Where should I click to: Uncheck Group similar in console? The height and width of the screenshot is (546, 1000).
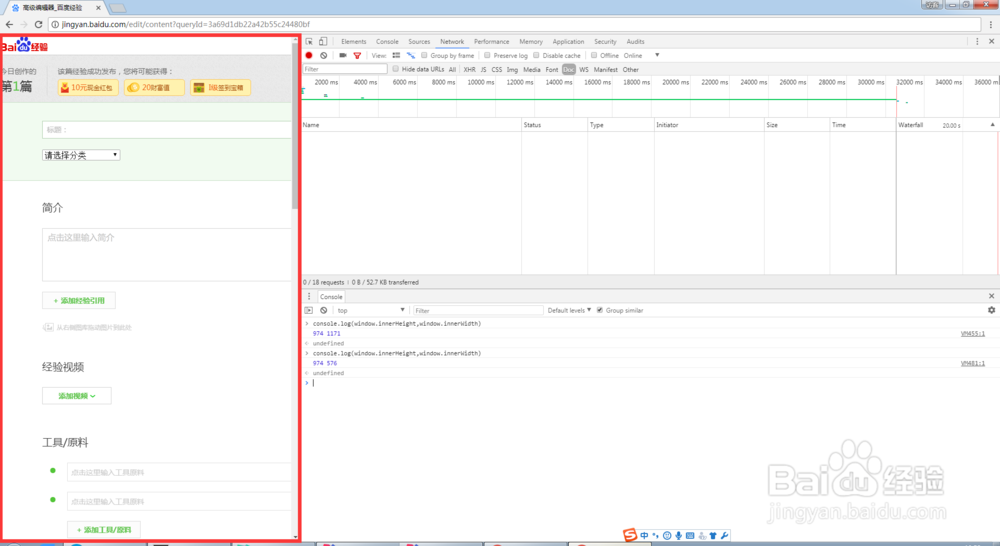click(x=599, y=310)
